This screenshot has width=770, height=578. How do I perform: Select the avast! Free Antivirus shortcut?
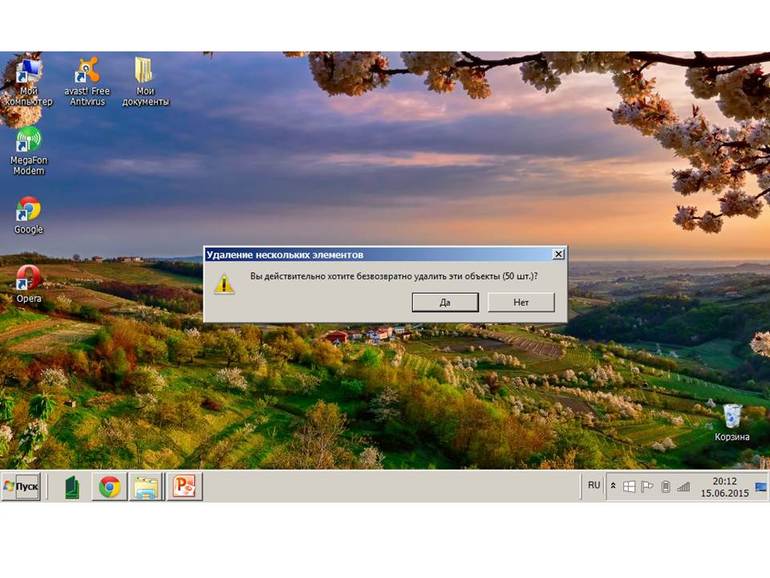[87, 82]
